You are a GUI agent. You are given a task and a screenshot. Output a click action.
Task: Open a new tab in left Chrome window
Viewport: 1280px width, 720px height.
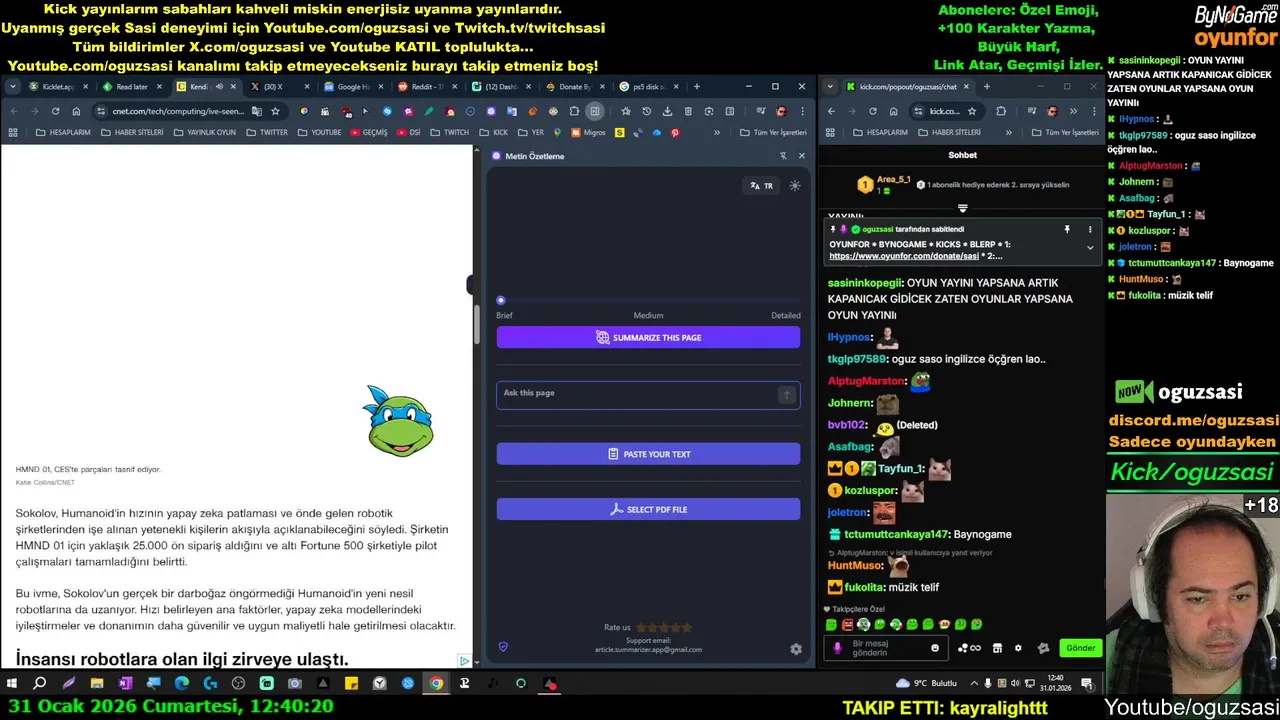click(697, 87)
